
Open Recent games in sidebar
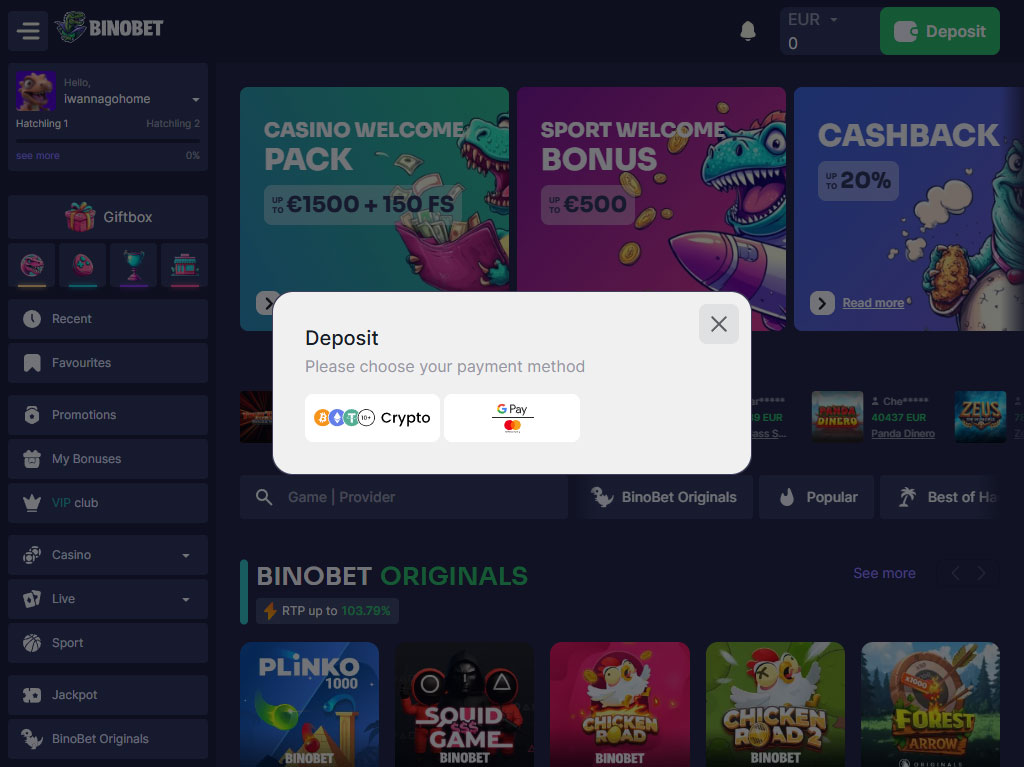coord(108,319)
